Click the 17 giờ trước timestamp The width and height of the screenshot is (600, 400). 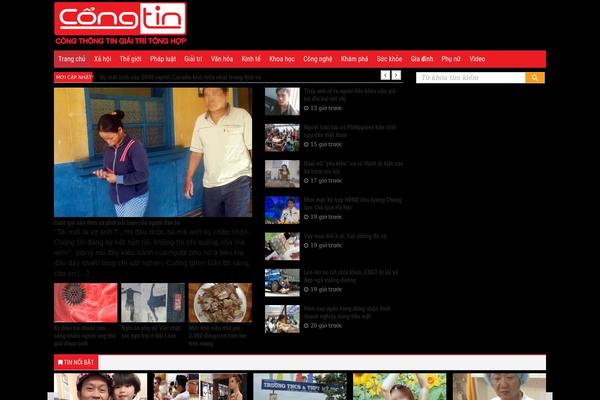tap(323, 181)
